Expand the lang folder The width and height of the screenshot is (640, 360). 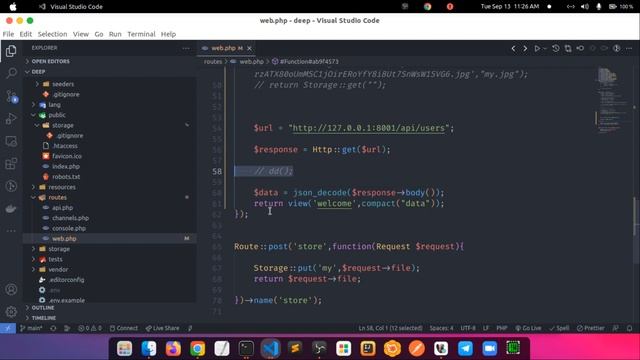(54, 105)
